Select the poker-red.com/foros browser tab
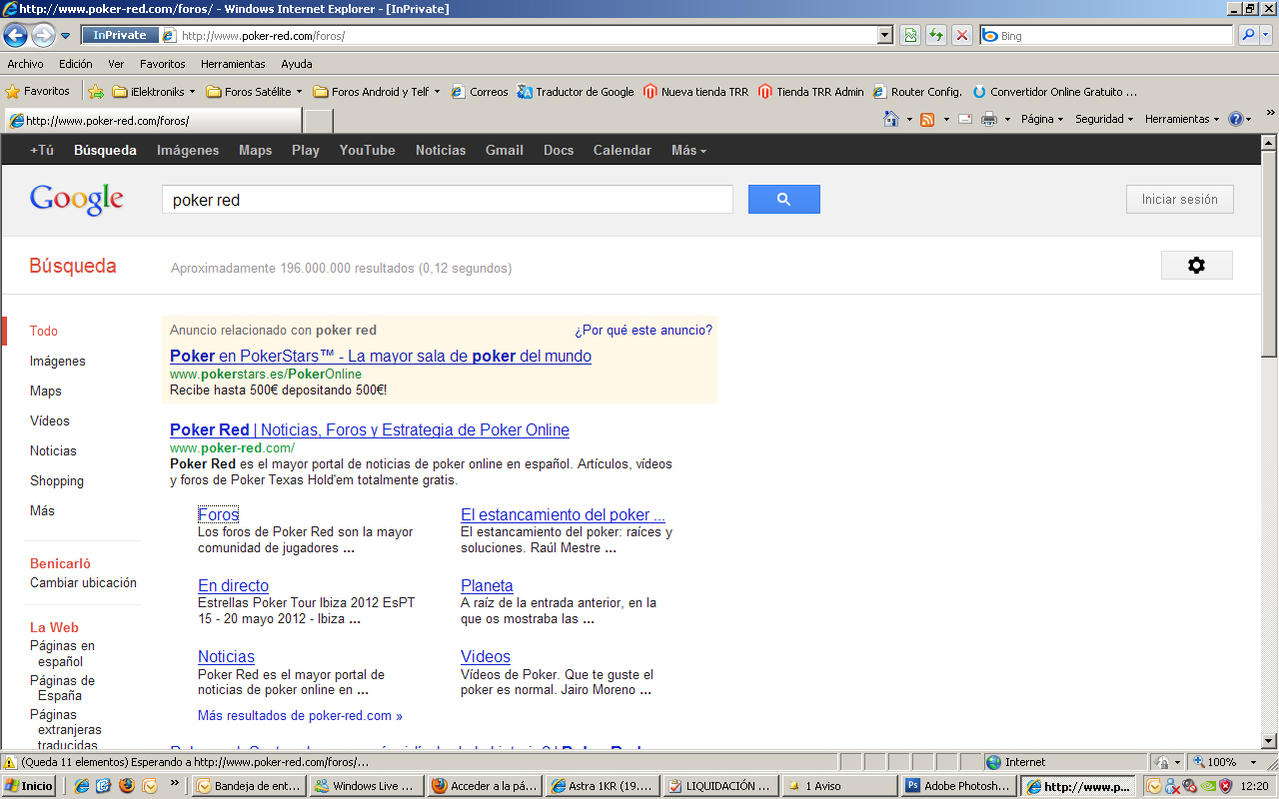This screenshot has height=799, width=1279. coord(152,120)
